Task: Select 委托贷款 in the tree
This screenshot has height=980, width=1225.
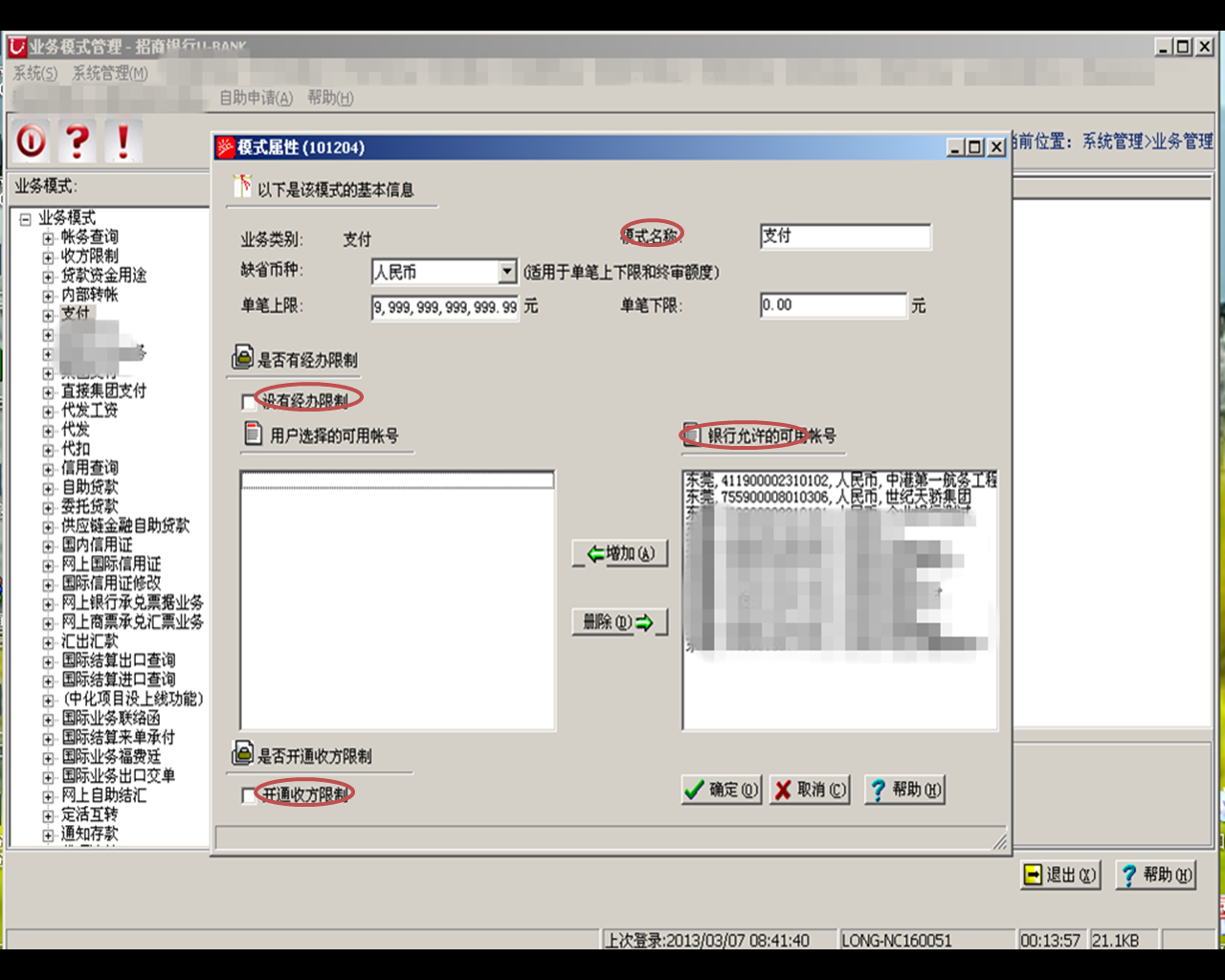Action: pyautogui.click(x=90, y=506)
